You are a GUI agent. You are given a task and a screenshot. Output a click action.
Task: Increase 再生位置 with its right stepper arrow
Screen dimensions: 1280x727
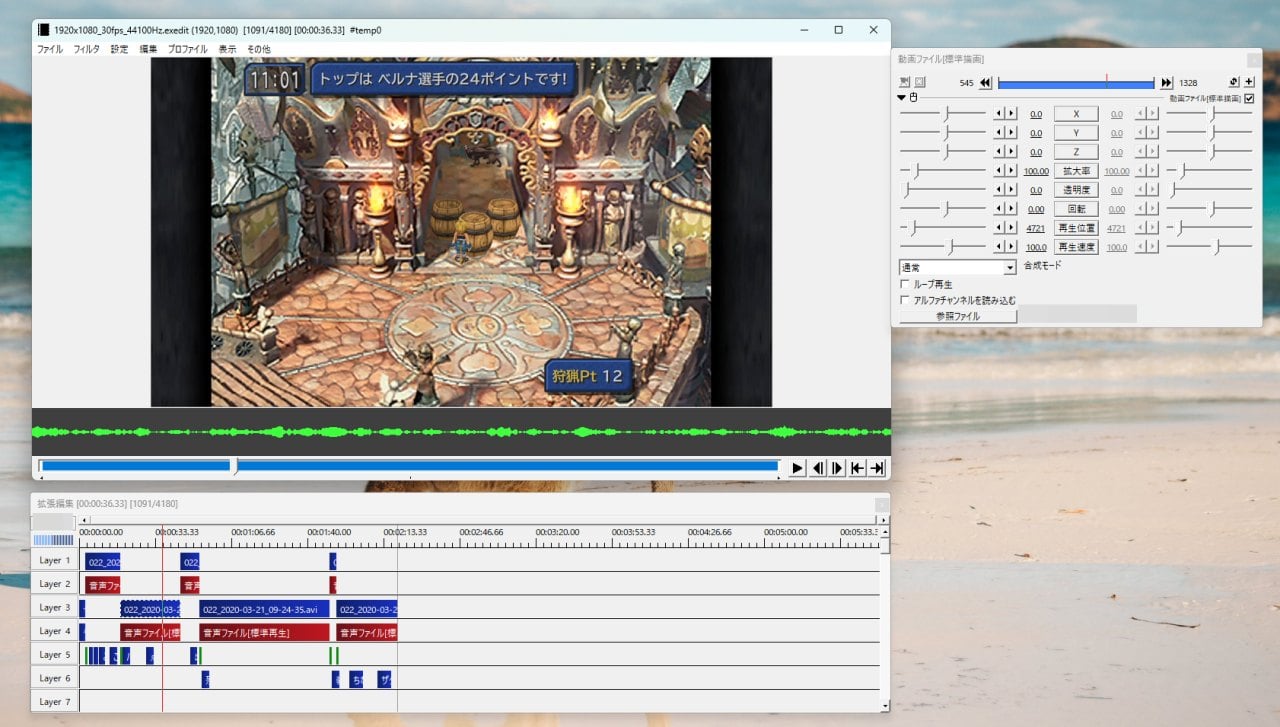[1011, 228]
